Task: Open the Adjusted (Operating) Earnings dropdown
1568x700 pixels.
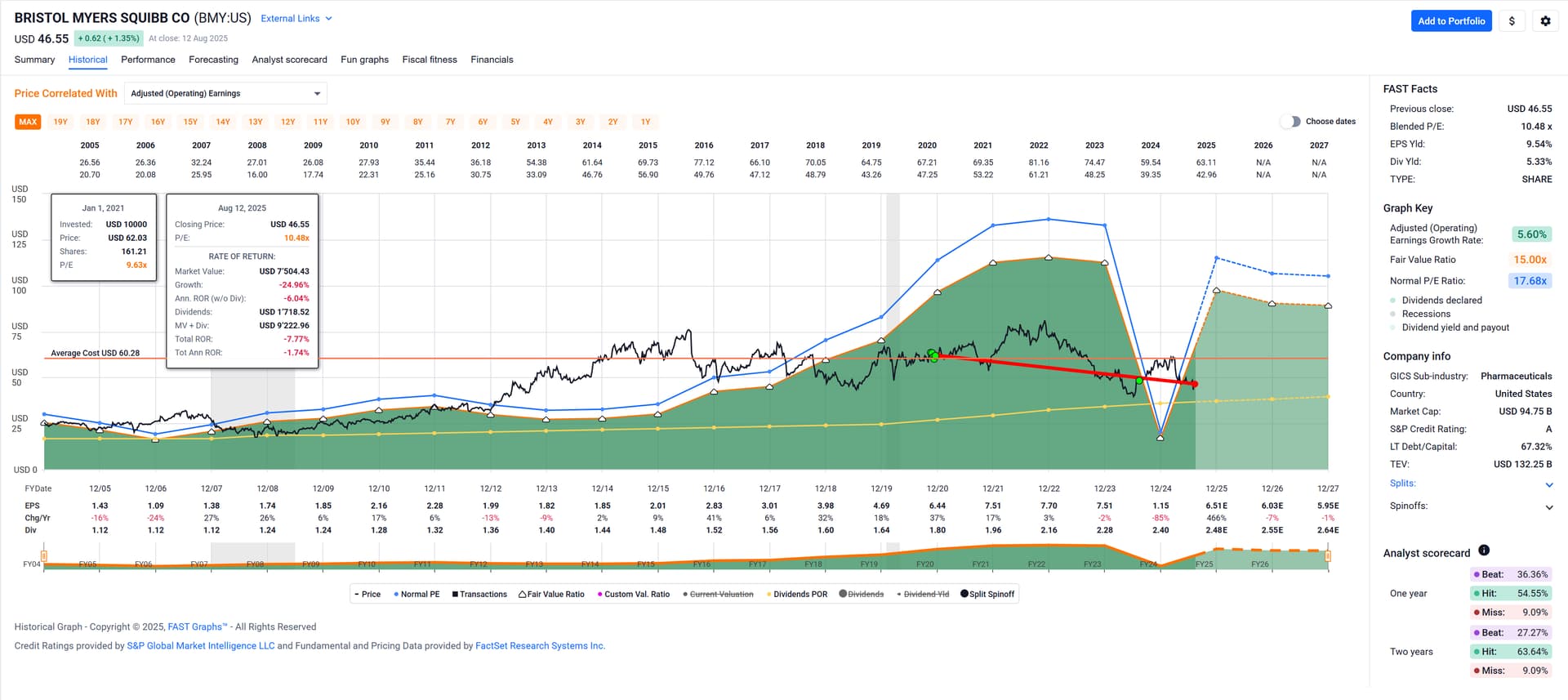Action: [225, 94]
